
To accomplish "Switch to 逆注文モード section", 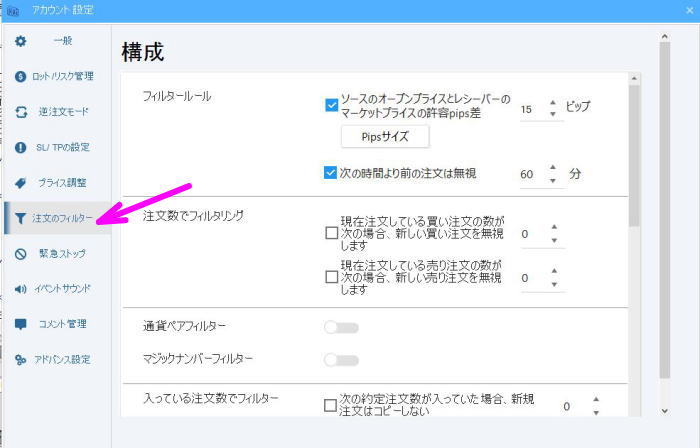I will pos(58,112).
